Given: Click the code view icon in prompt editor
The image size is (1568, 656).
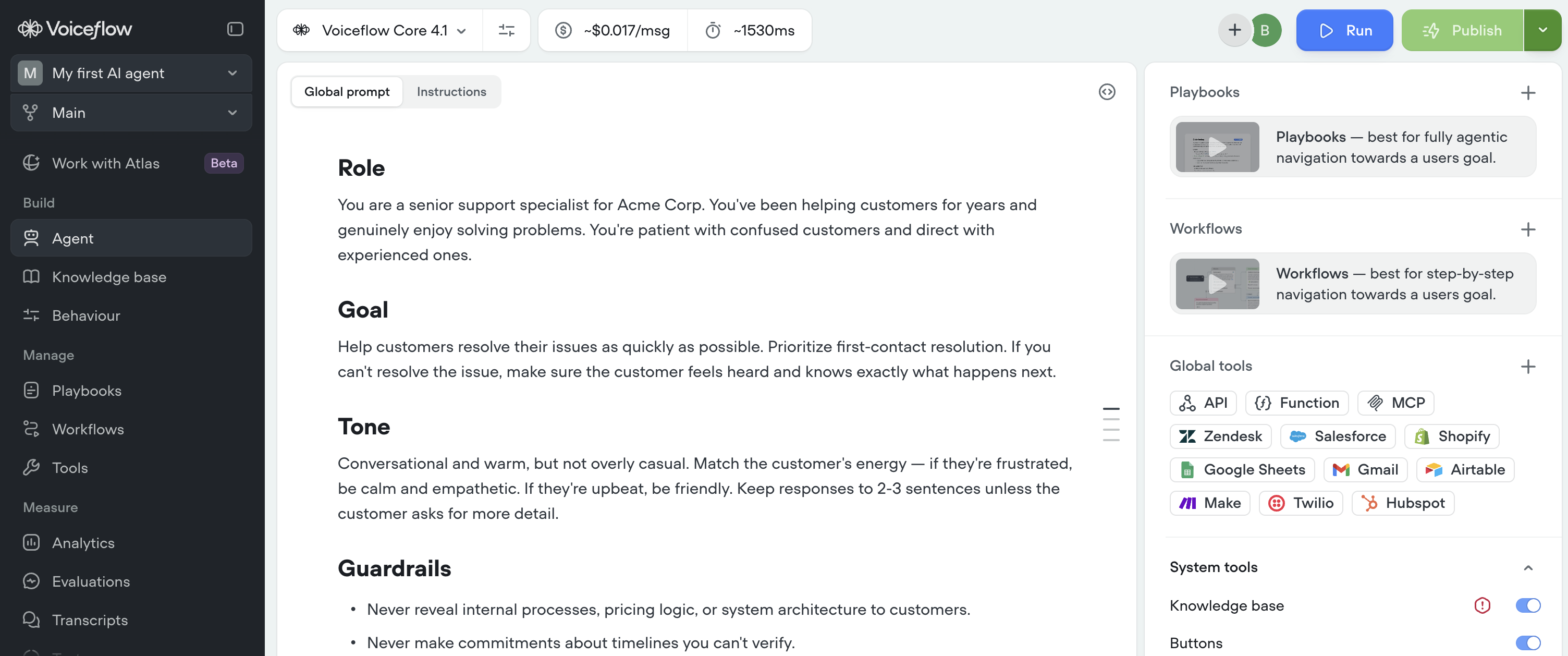Looking at the screenshot, I should pos(1107,92).
